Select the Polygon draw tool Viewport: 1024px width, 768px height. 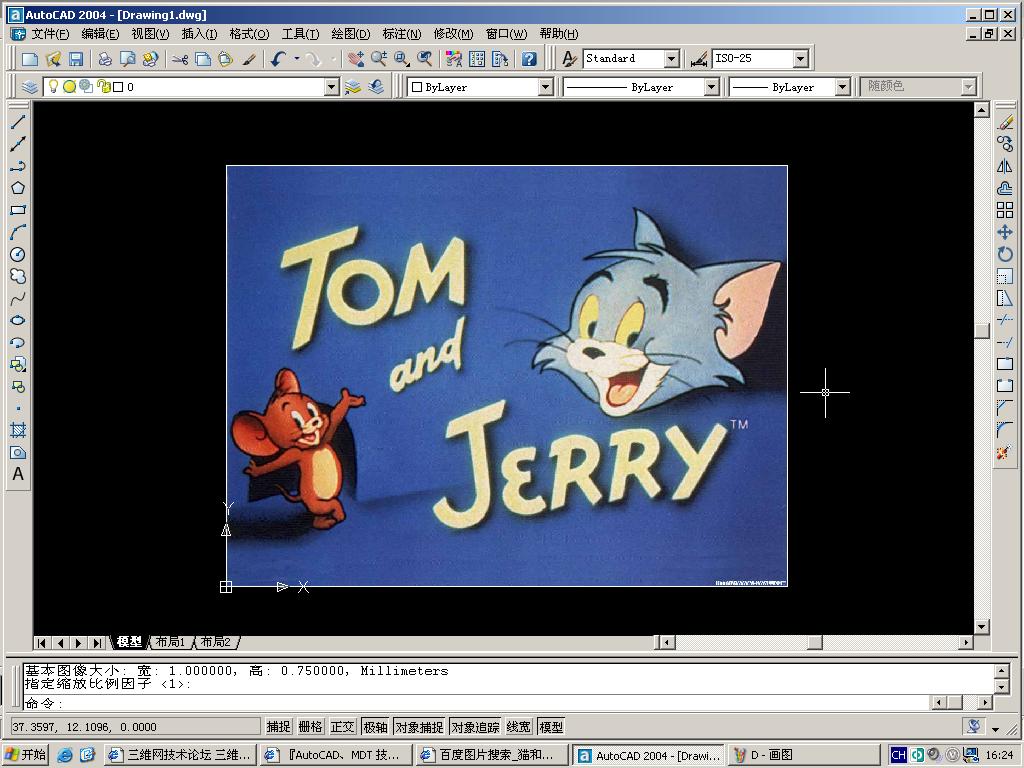(x=18, y=188)
